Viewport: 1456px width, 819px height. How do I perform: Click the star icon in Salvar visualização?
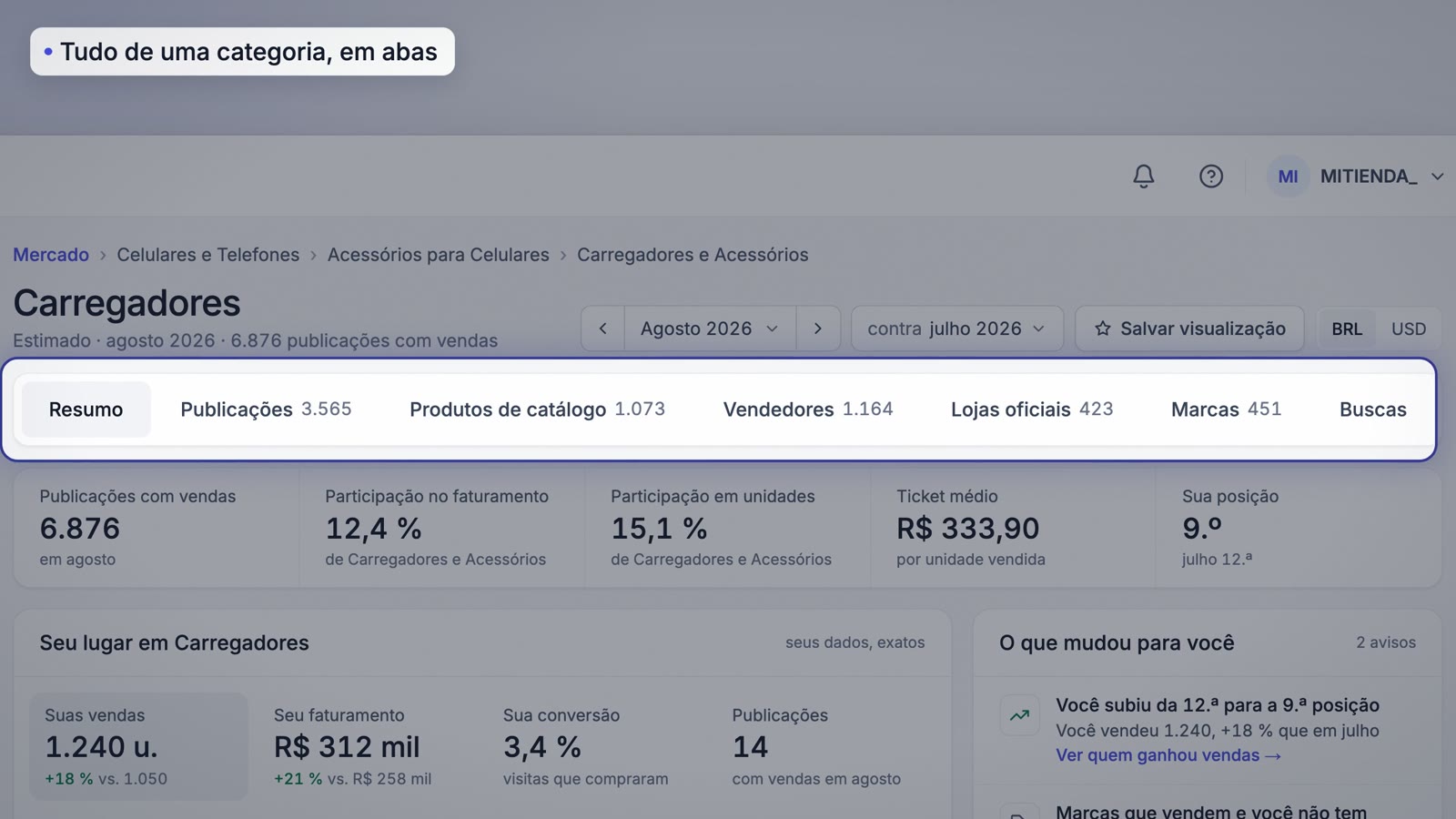(x=1103, y=329)
